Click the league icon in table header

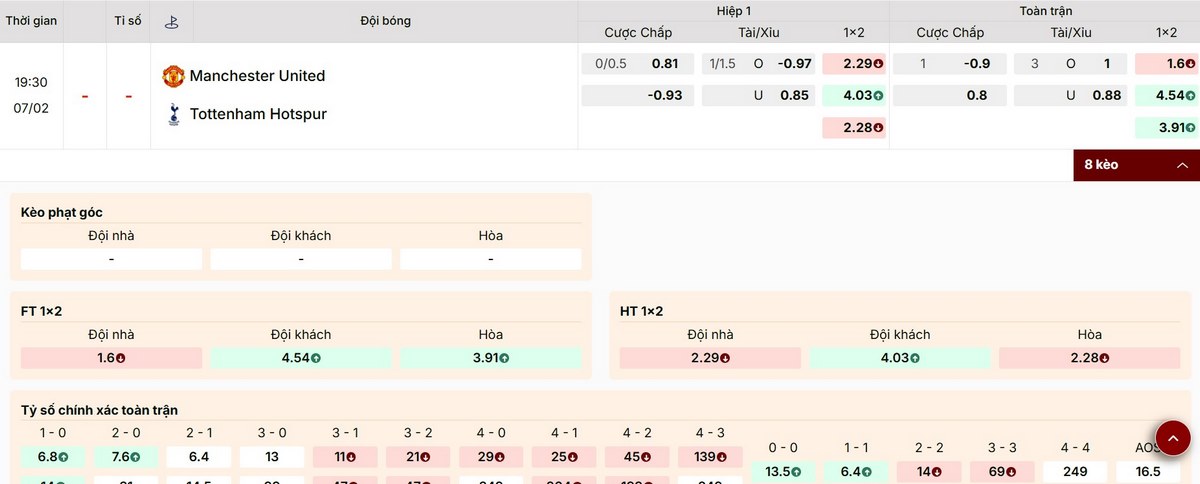click(x=172, y=21)
